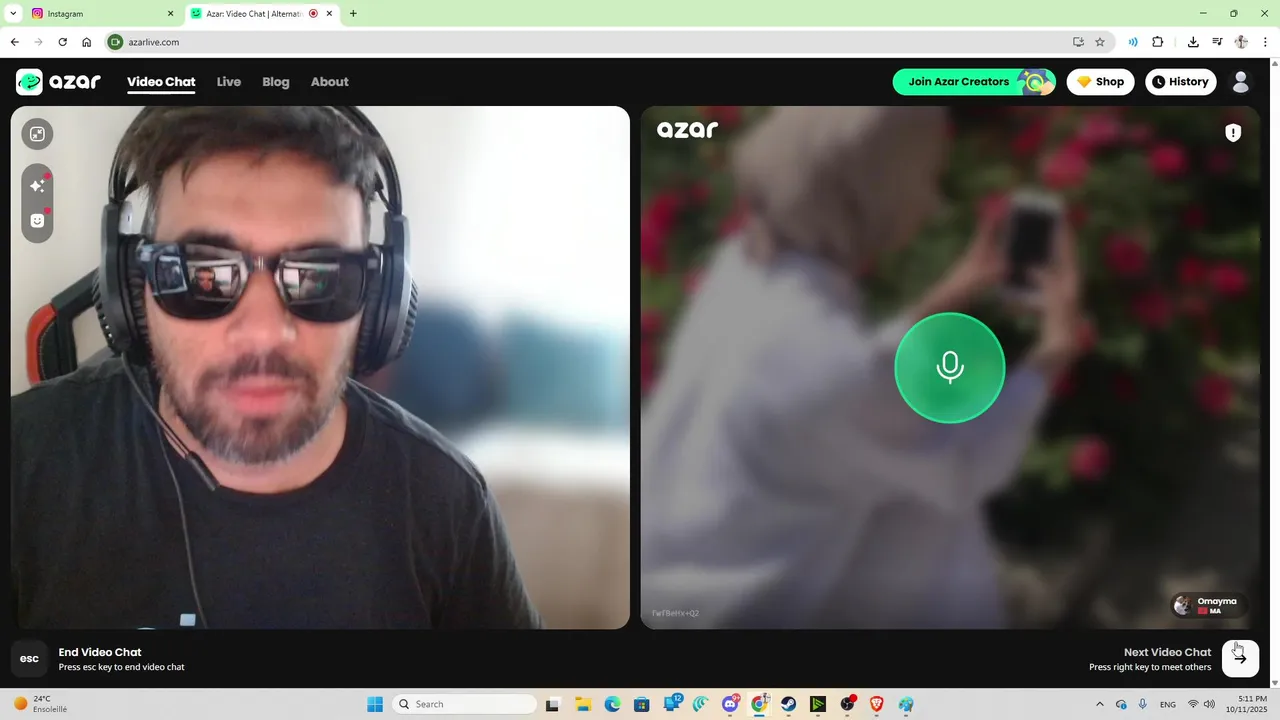The height and width of the screenshot is (720, 1280).
Task: Open the browser extensions puzzle menu
Action: pos(1158,42)
